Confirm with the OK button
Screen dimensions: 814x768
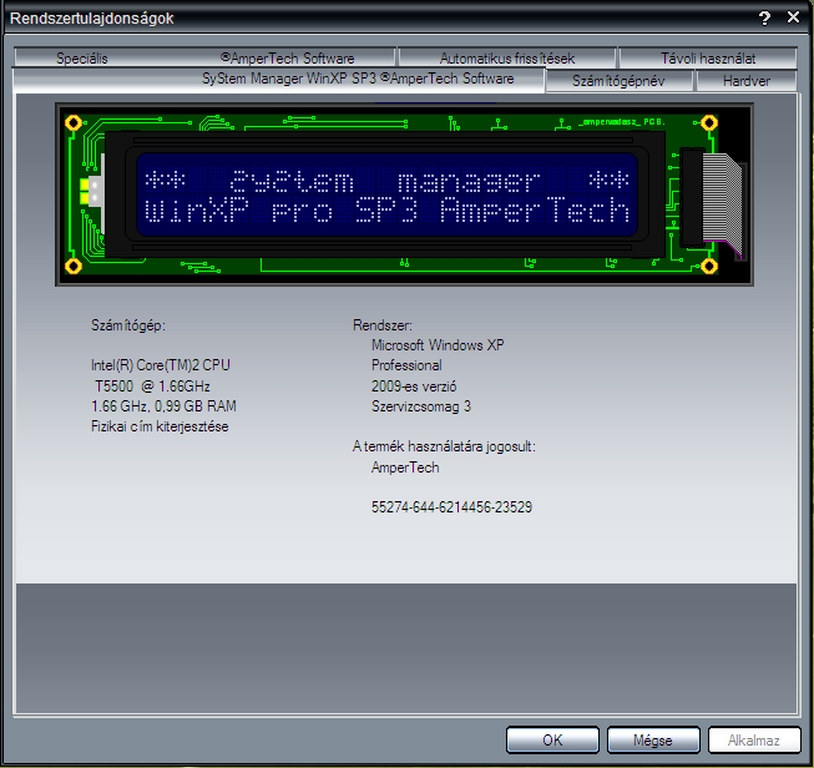(552, 739)
